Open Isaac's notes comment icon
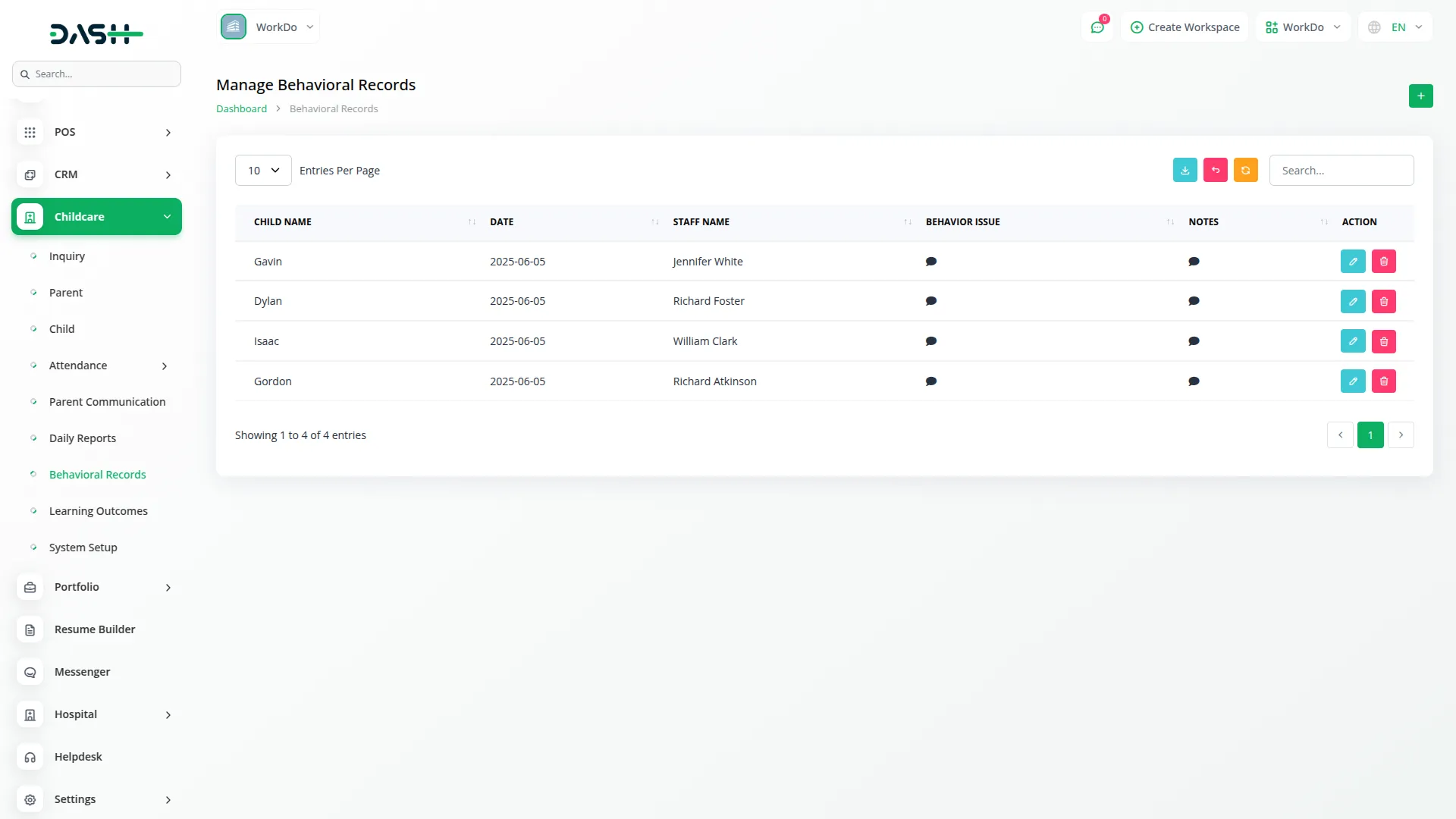 coord(1194,341)
